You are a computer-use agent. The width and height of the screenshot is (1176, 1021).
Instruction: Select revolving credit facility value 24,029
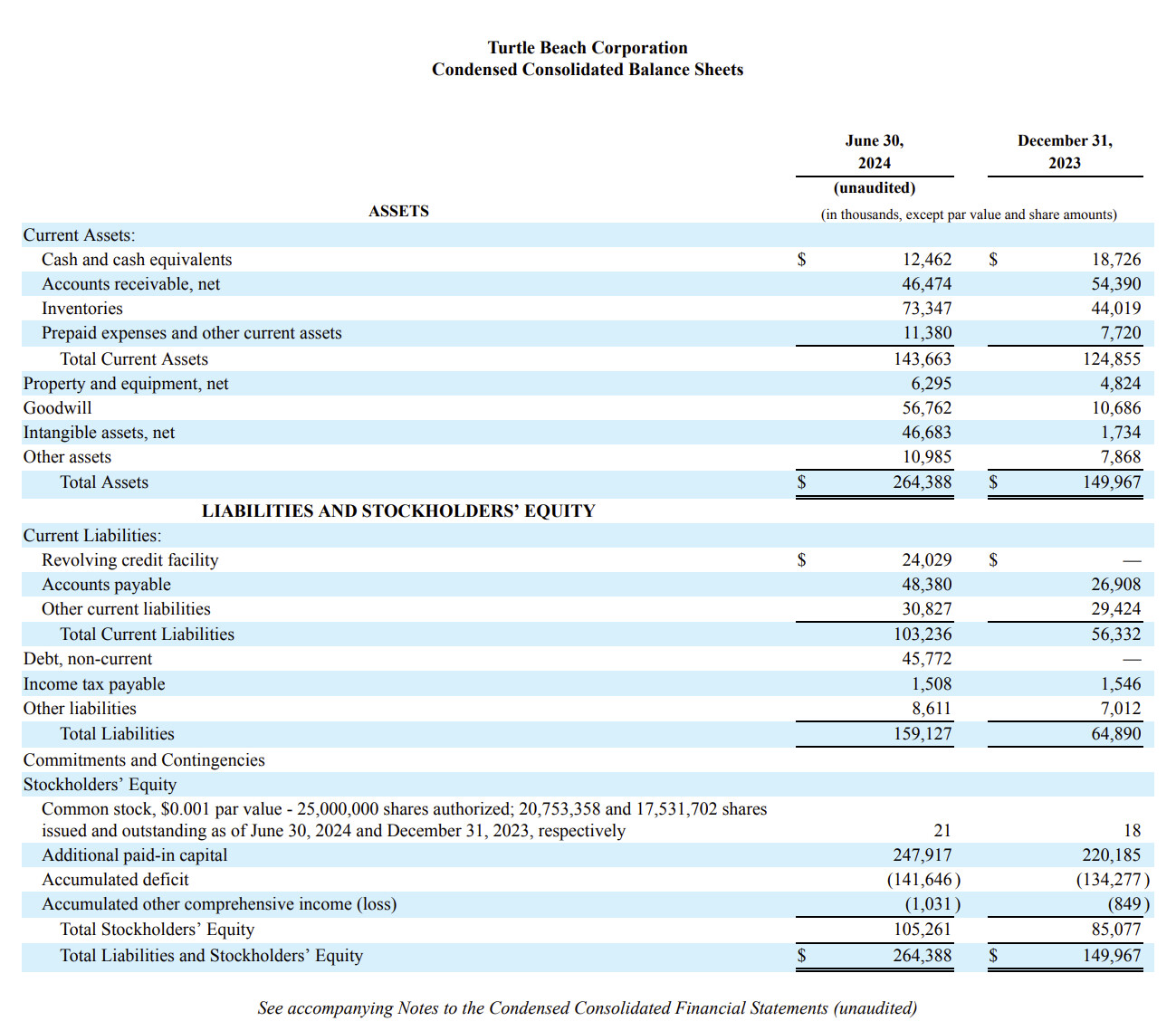(x=927, y=560)
